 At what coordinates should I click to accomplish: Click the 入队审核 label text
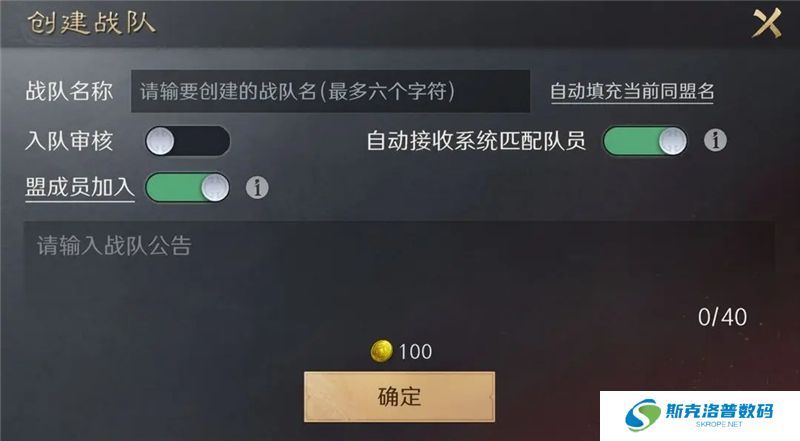coord(69,141)
